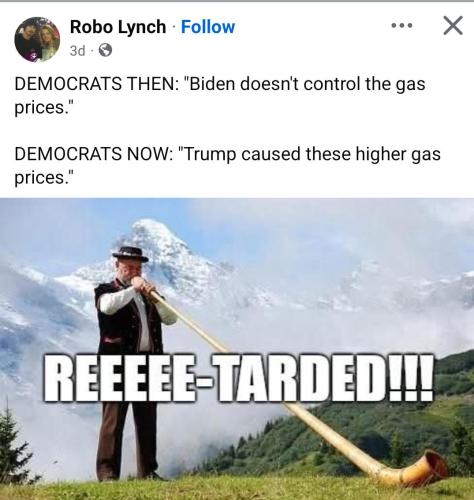Open Robo Lynch's round profile picture
Image resolution: width=474 pixels, height=500 pixels.
pos(37,39)
